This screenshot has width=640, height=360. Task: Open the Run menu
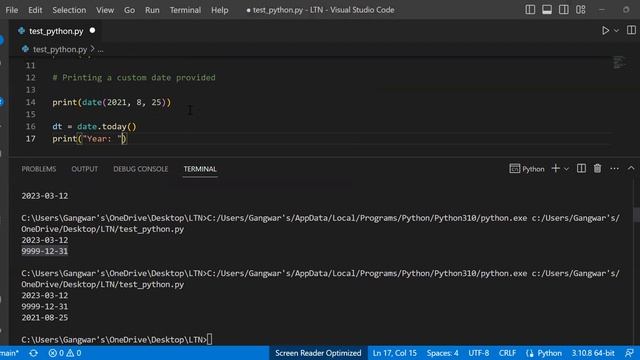click(152, 10)
